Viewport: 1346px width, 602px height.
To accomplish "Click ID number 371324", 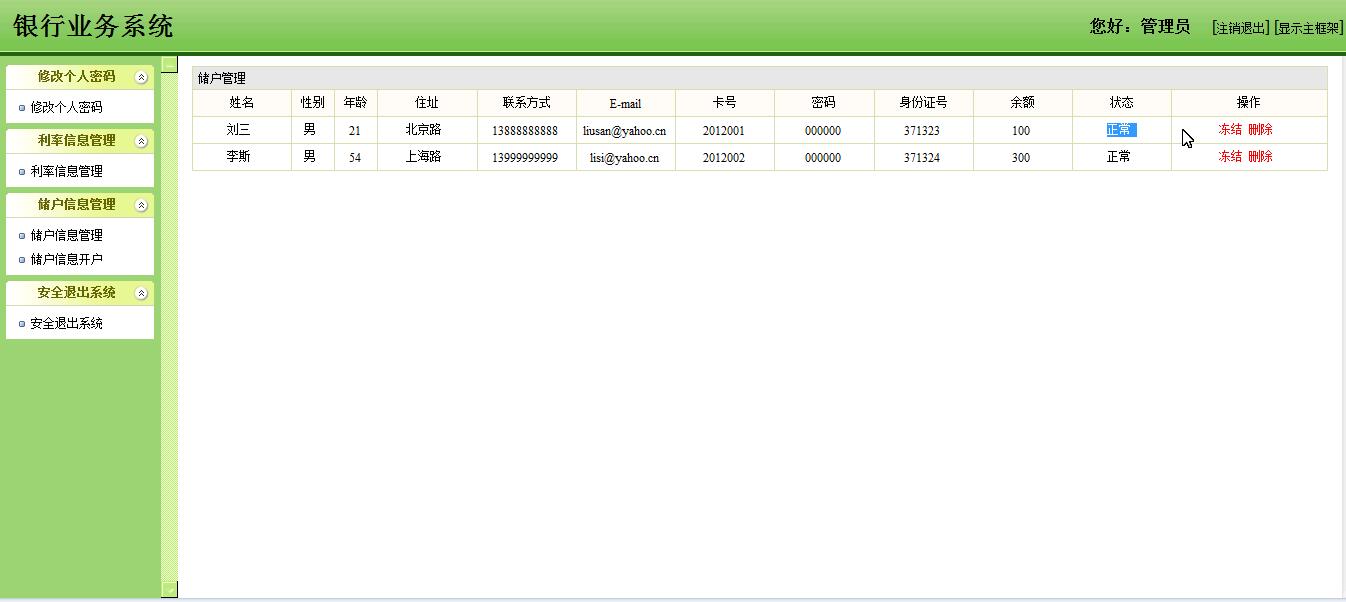I will (922, 158).
